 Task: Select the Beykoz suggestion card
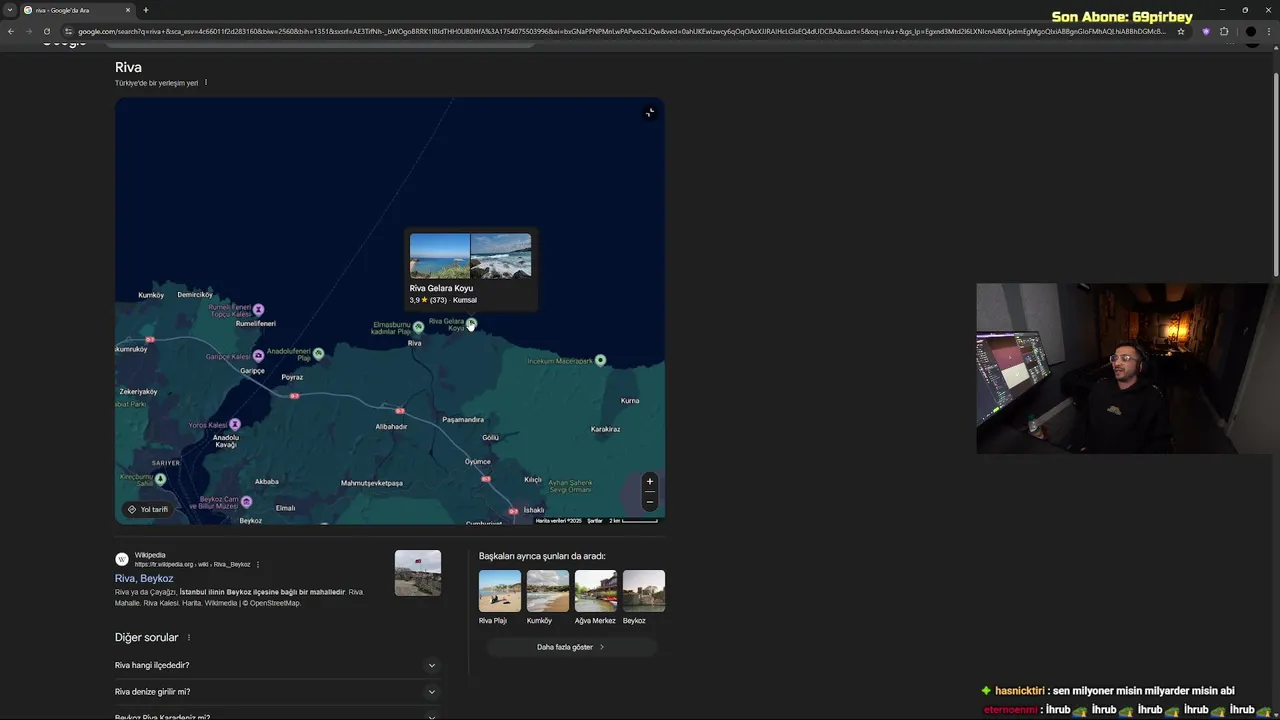(x=644, y=597)
